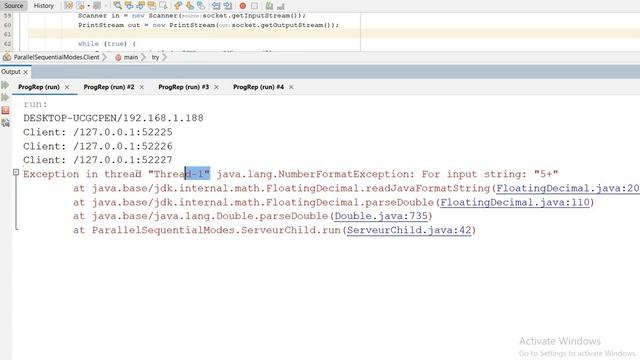640x360 pixels.
Task: Click the second green Re-run with options icon
Action: tap(5, 98)
